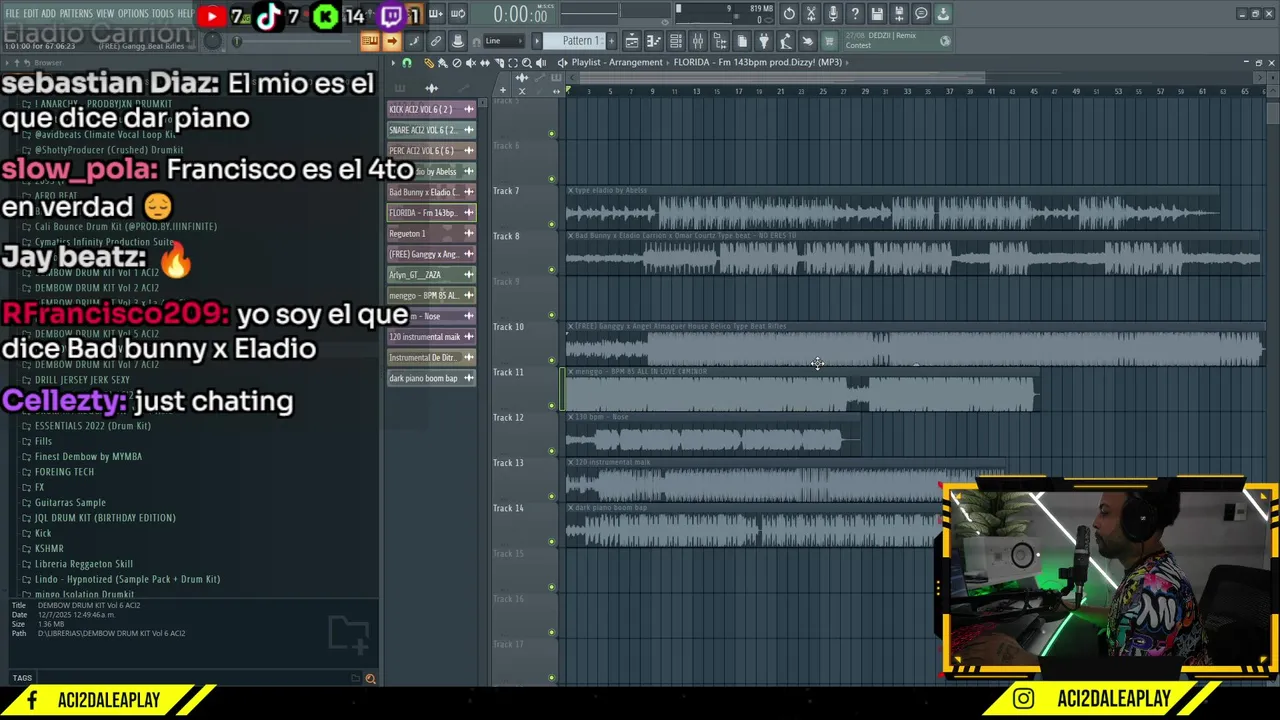
Task: Select the pencil draw tool in playlist
Action: point(429,62)
